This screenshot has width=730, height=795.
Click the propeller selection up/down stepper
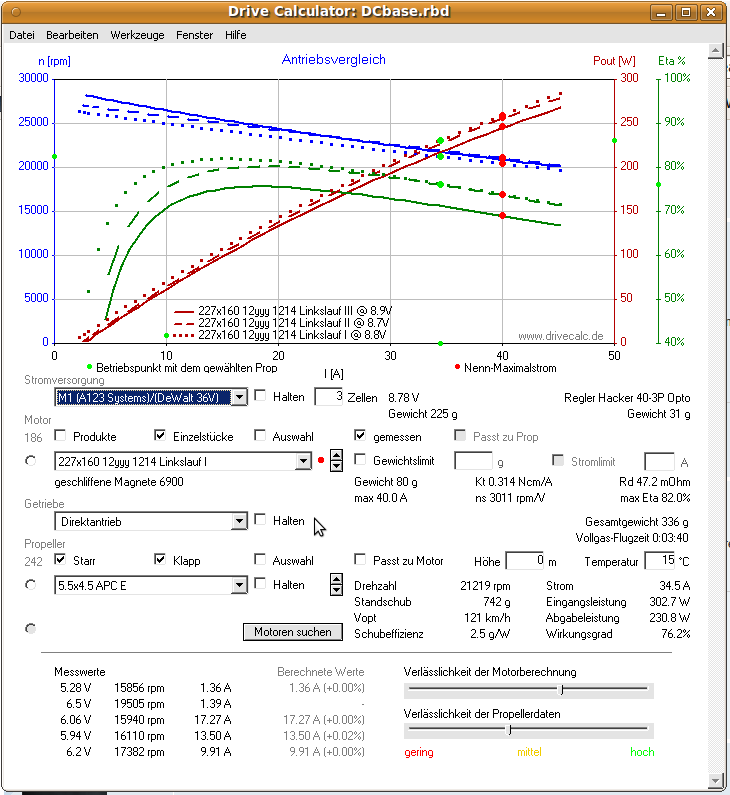tap(337, 584)
